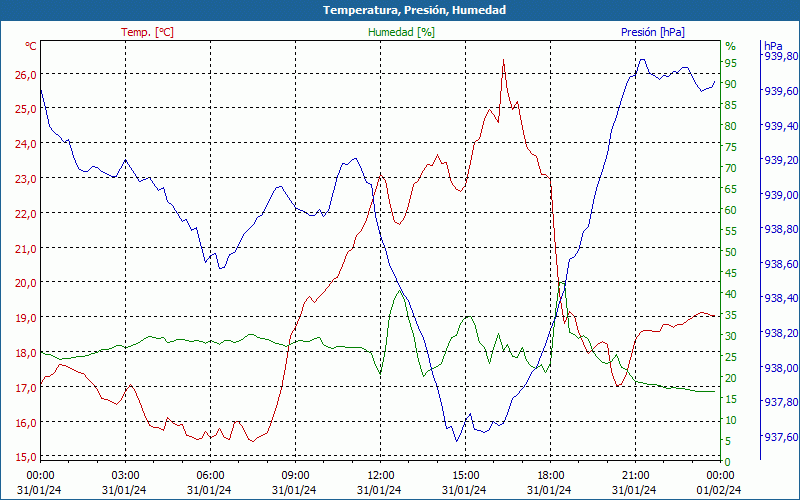Choose the 75 humidity tick value
This screenshot has width=800, height=500.
click(x=731, y=147)
